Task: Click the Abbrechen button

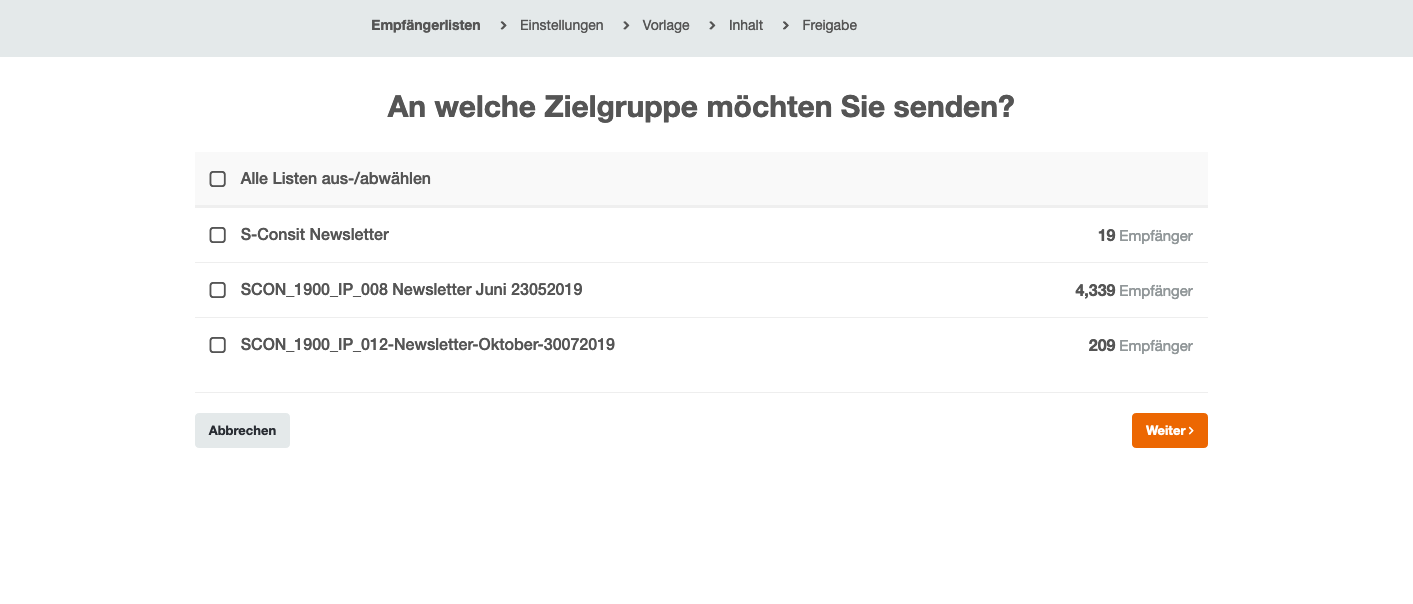Action: coord(242,431)
